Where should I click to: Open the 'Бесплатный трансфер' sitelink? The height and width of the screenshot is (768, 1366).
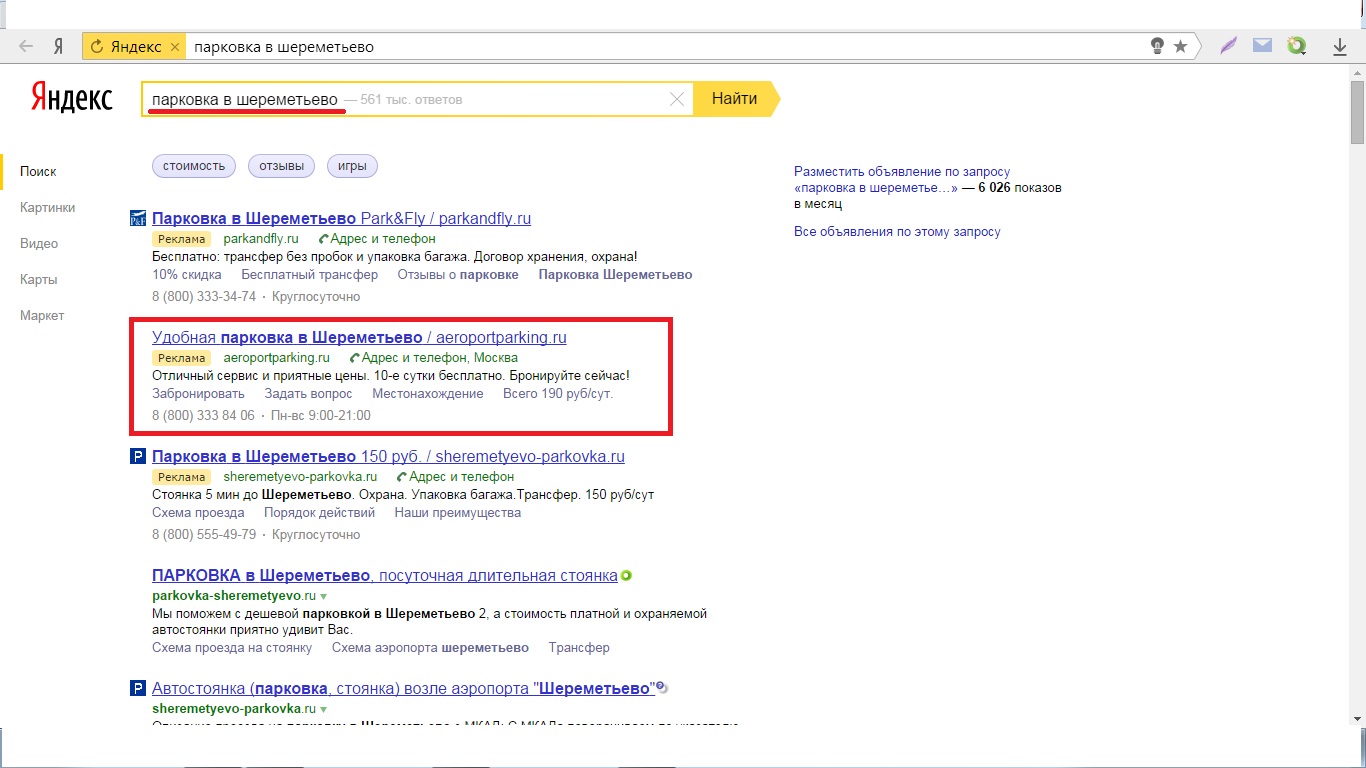point(310,275)
